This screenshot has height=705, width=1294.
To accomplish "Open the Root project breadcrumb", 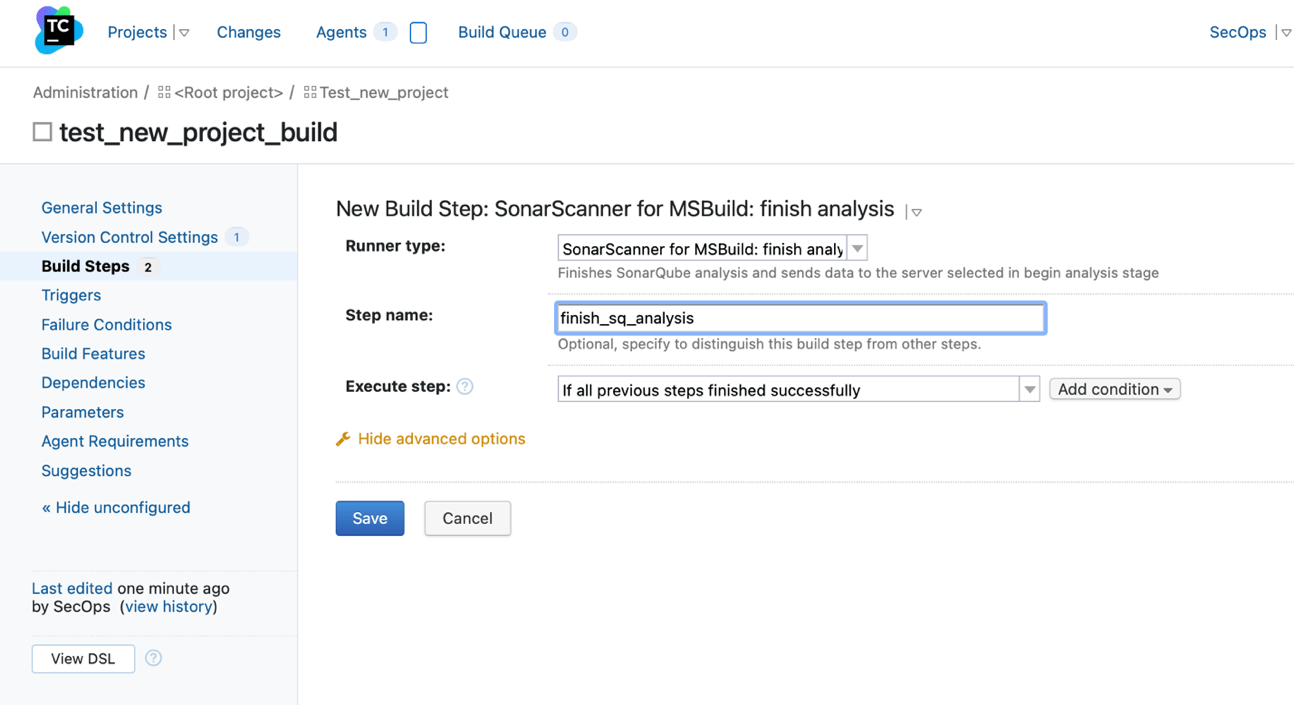I will click(228, 92).
